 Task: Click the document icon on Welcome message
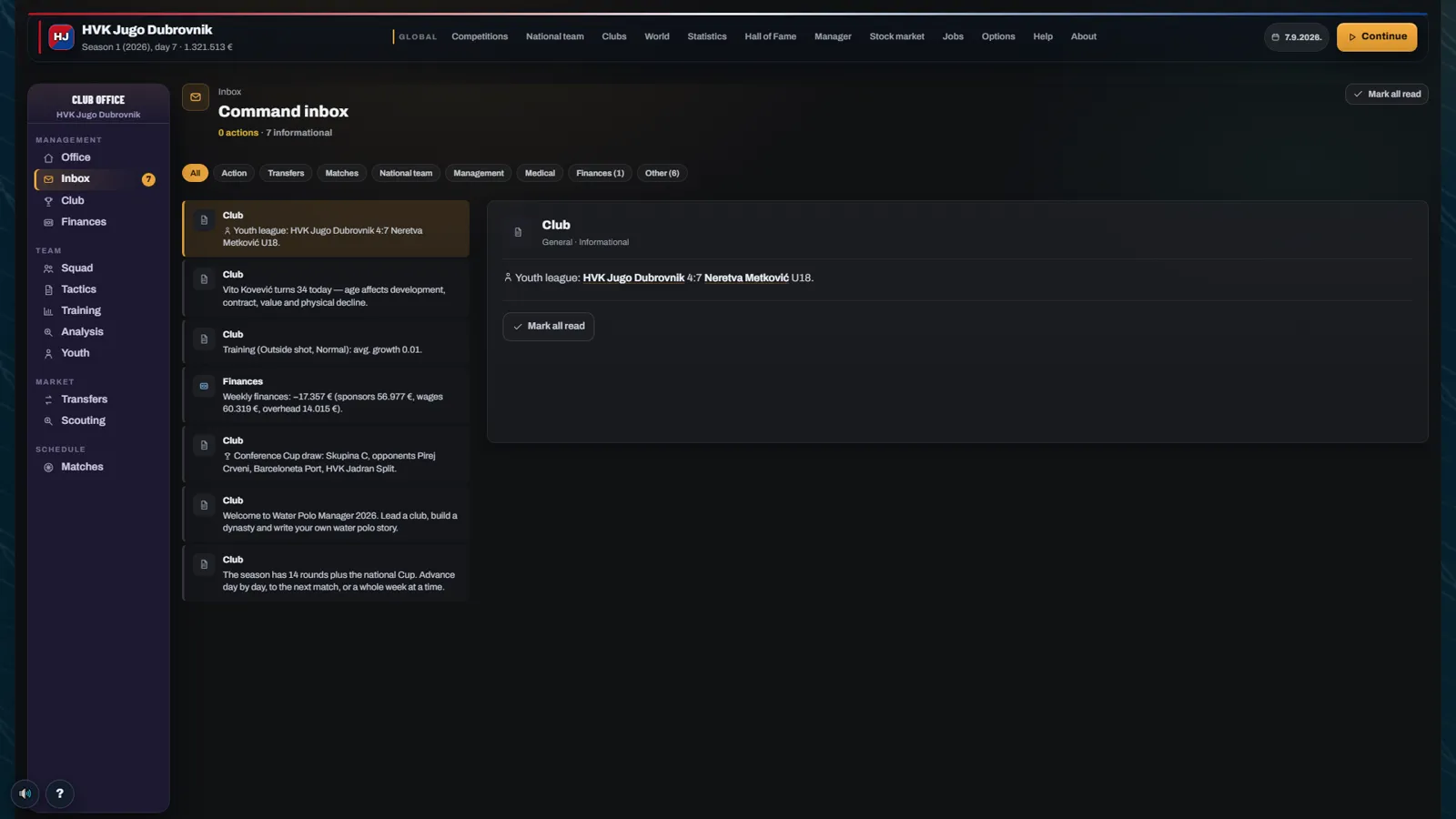(x=204, y=505)
